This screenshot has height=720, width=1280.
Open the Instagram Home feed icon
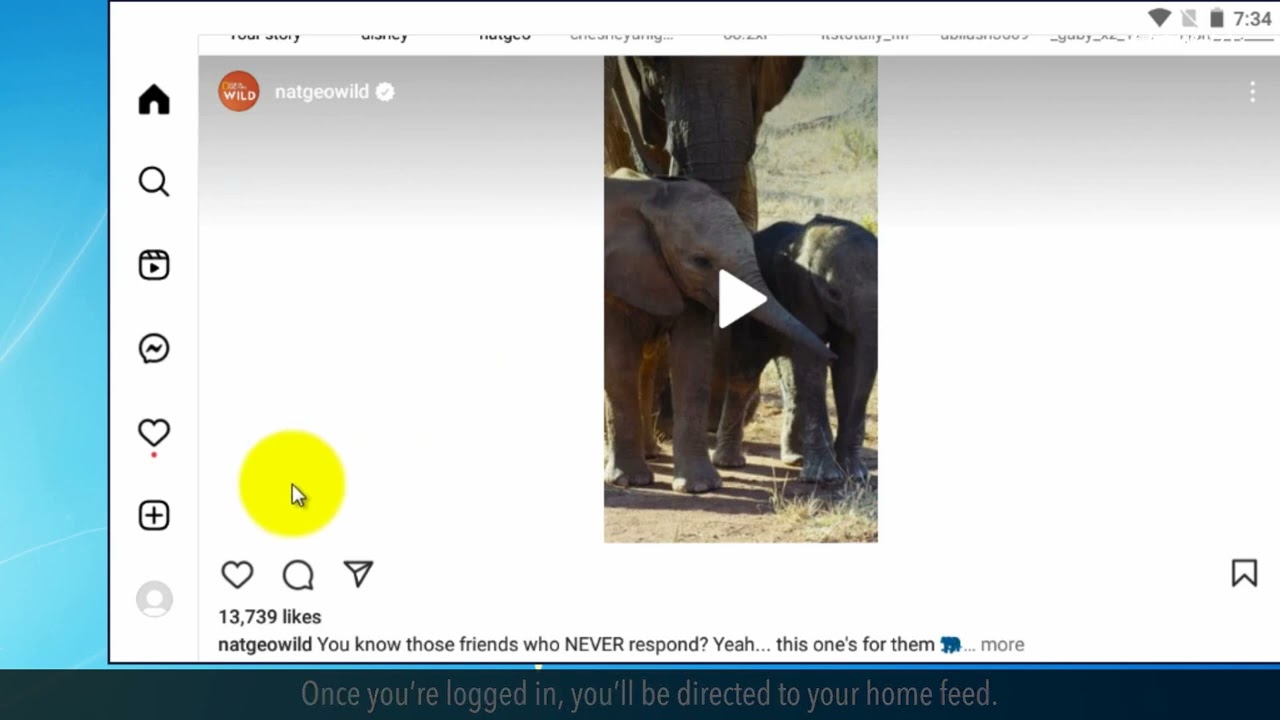click(154, 99)
